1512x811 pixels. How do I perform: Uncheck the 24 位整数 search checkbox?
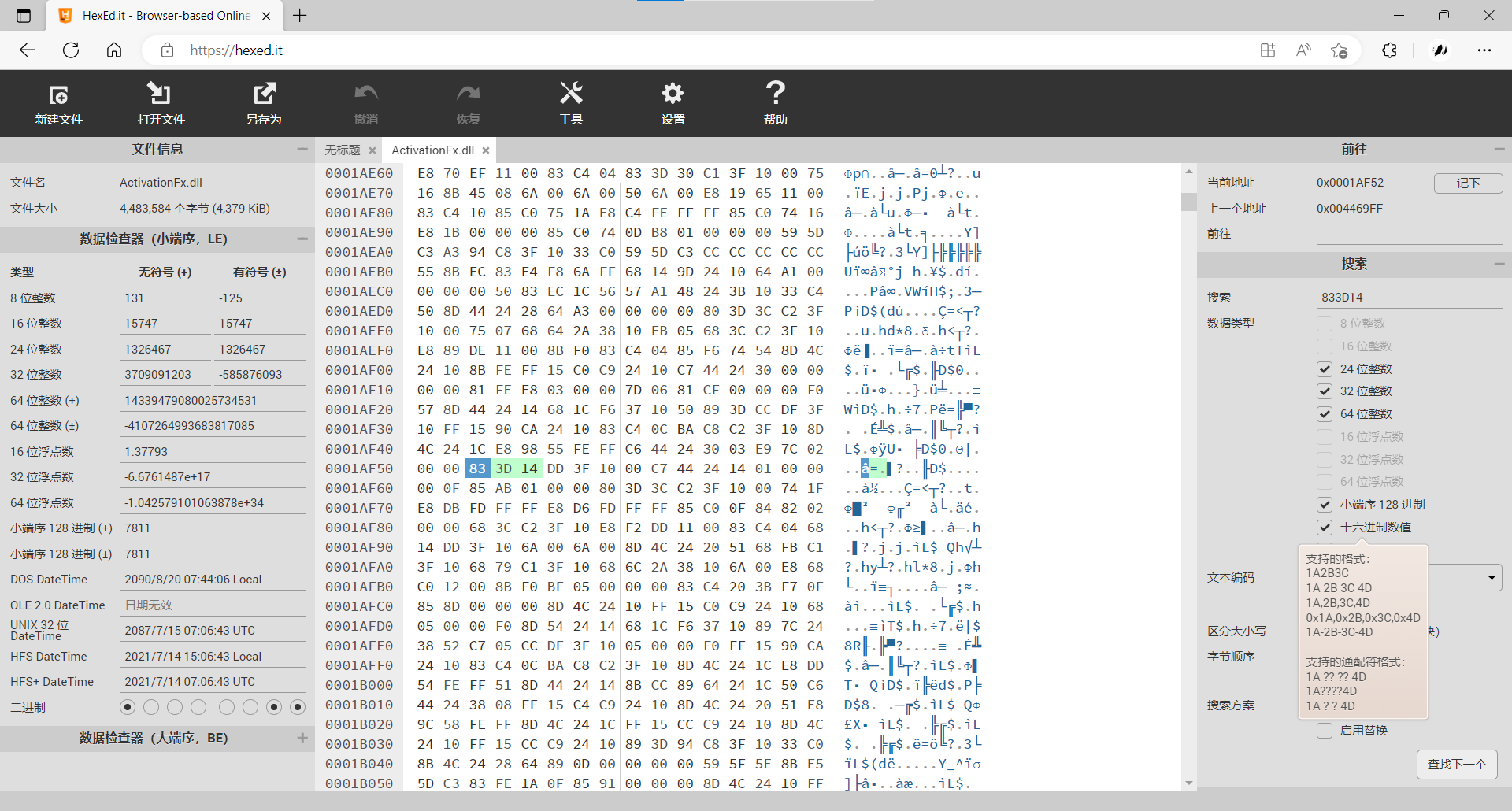[x=1325, y=369]
